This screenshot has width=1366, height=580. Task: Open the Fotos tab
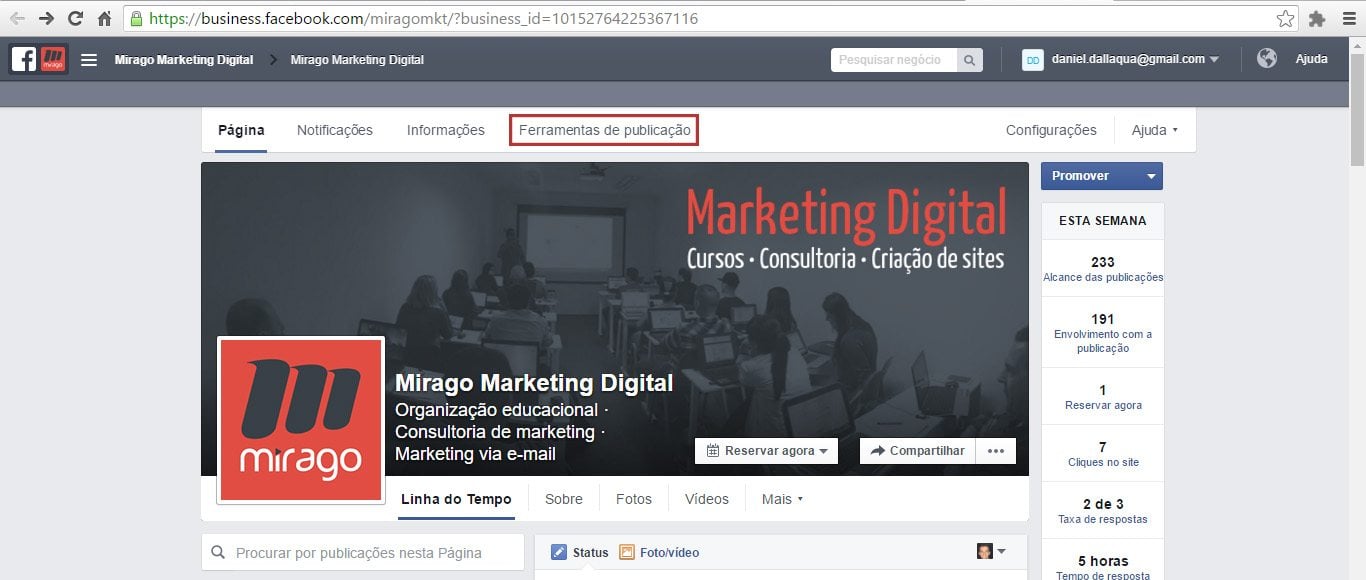[634, 499]
